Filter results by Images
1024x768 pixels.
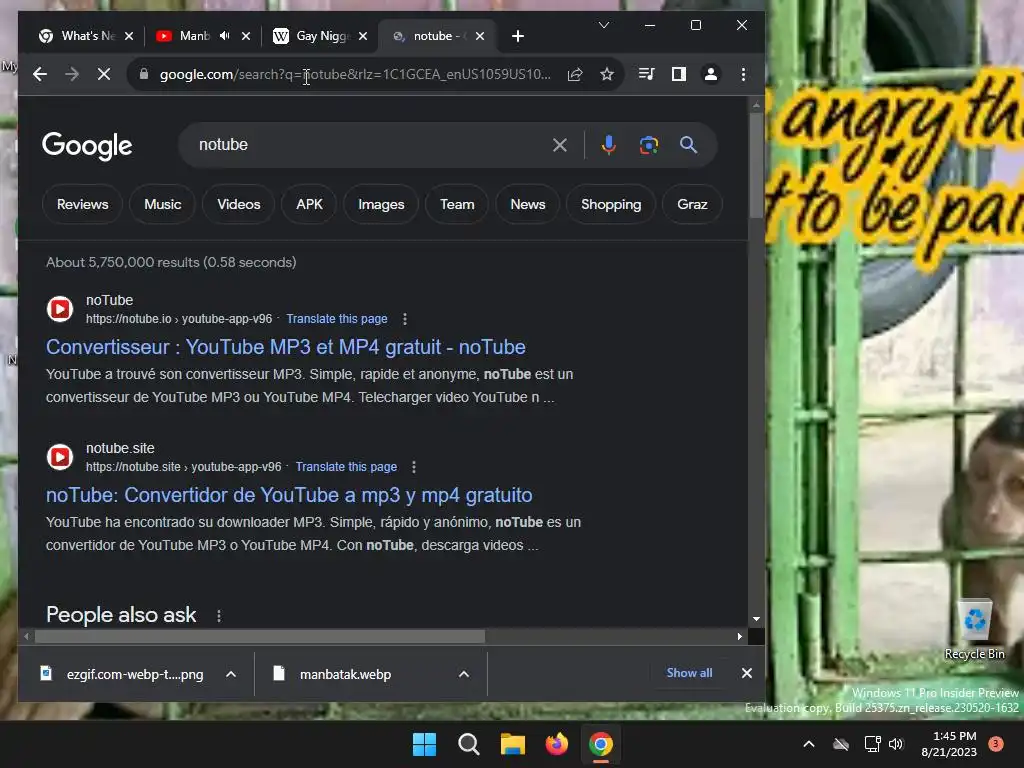click(381, 204)
